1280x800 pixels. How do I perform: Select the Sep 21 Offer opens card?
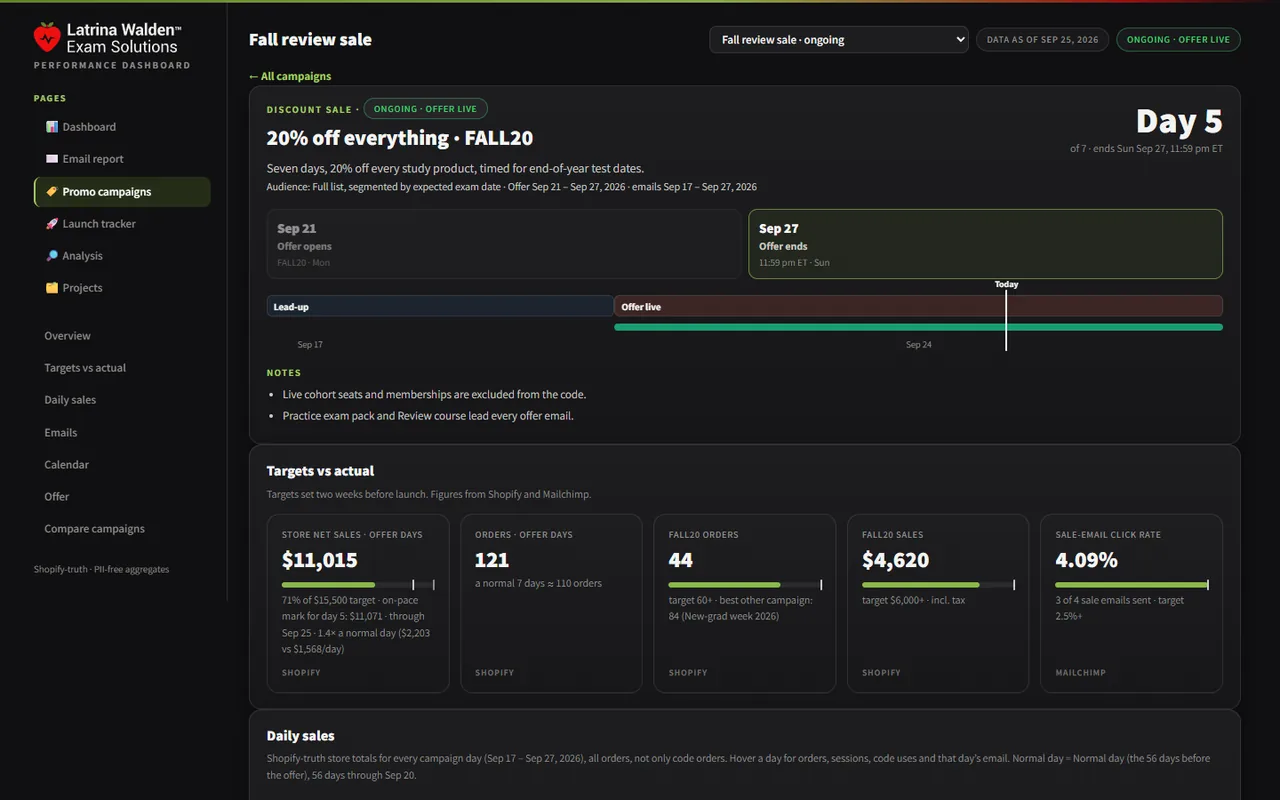[504, 244]
